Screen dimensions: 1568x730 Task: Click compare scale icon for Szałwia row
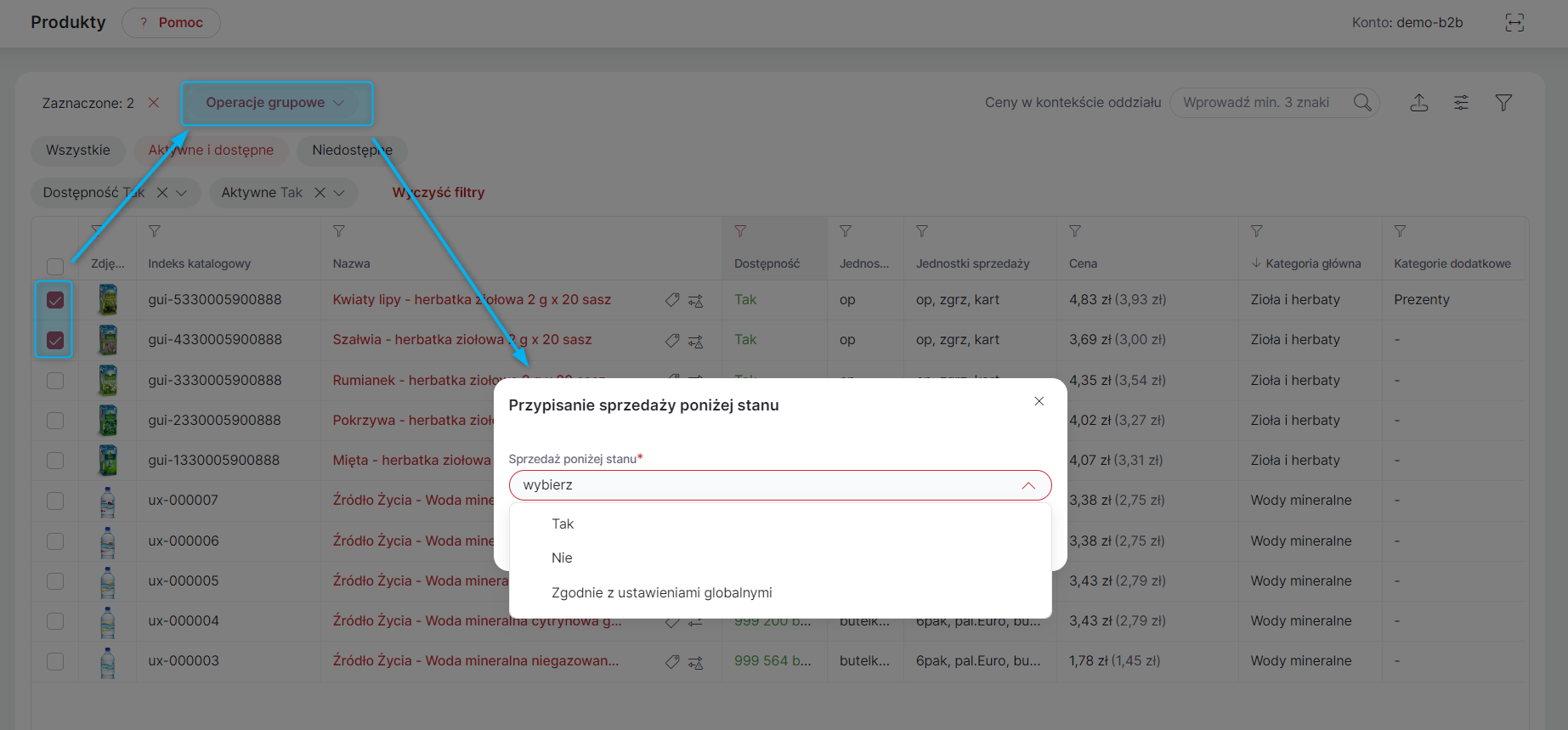[x=695, y=341]
